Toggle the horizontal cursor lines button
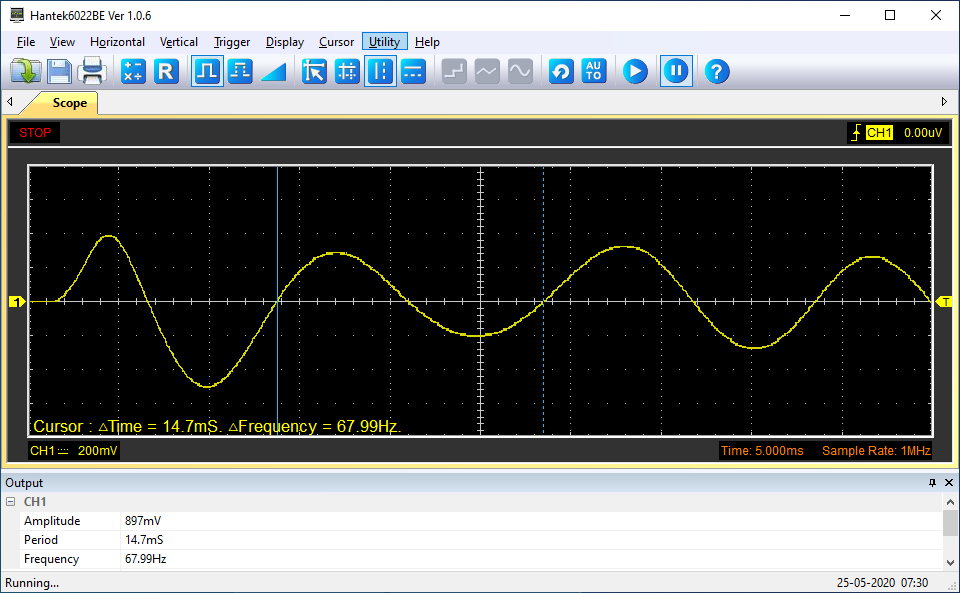Image resolution: width=960 pixels, height=593 pixels. point(413,71)
